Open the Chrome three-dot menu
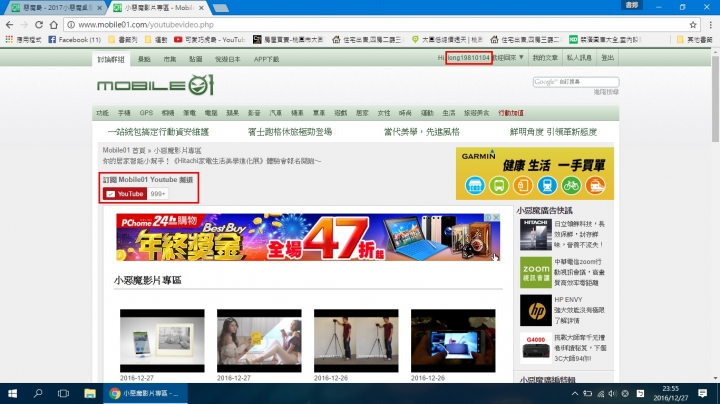 pos(710,25)
